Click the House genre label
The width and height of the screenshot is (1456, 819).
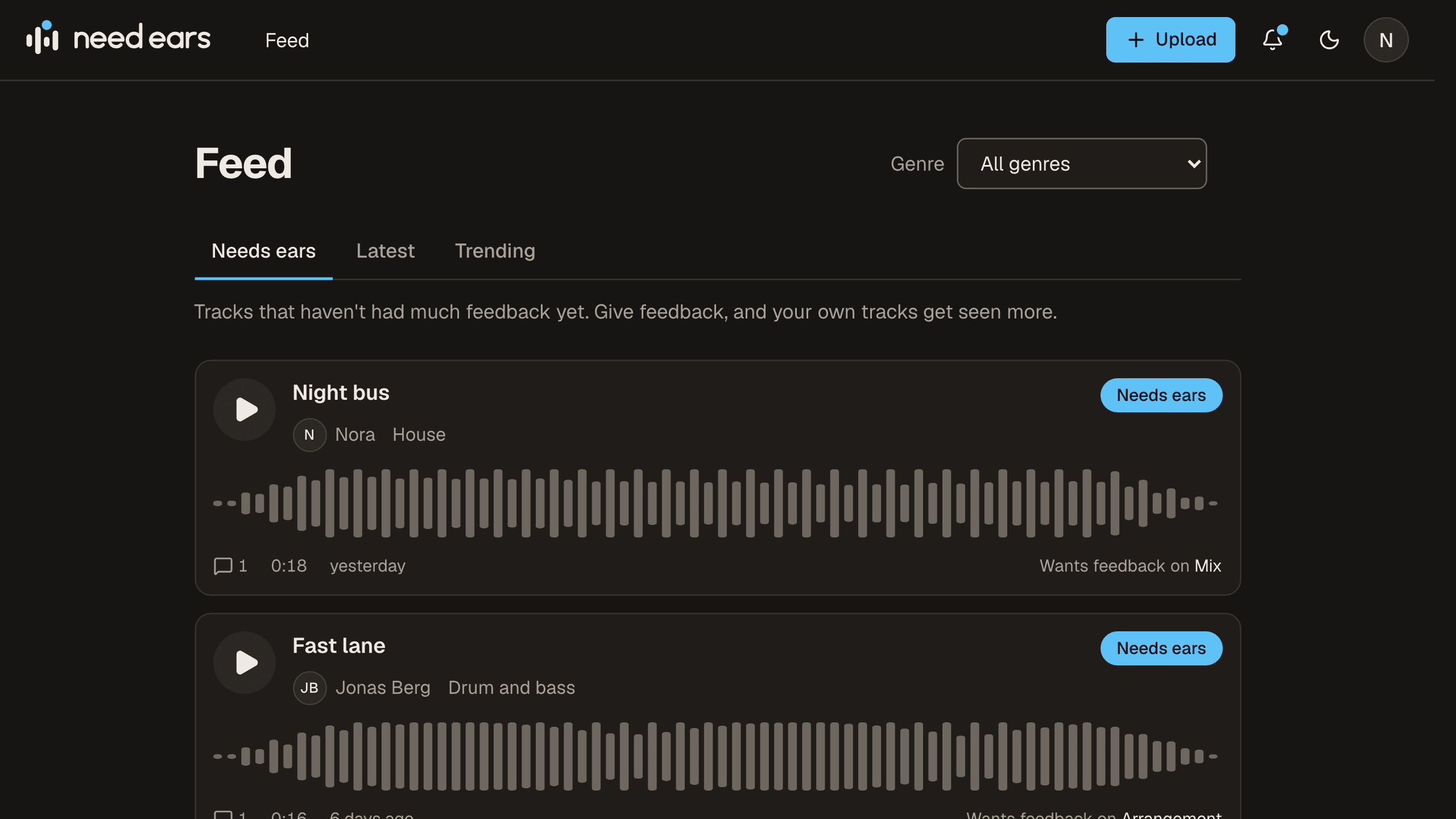[x=419, y=435]
